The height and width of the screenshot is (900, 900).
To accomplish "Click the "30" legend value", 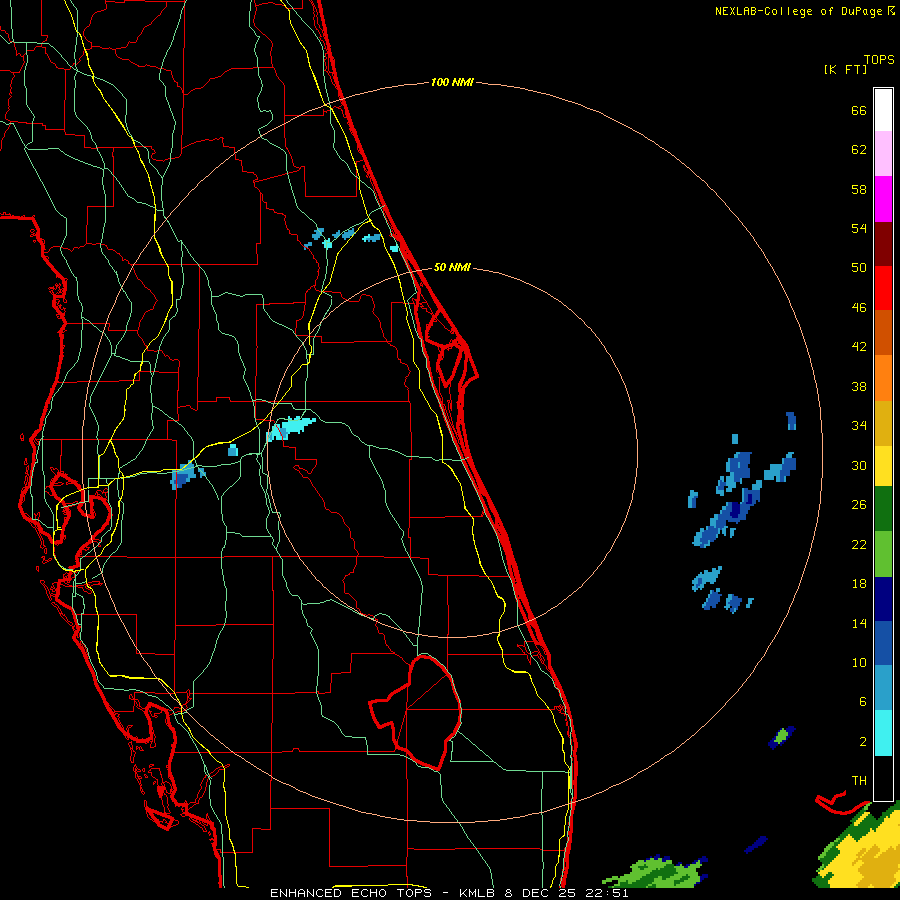I will click(x=859, y=465).
